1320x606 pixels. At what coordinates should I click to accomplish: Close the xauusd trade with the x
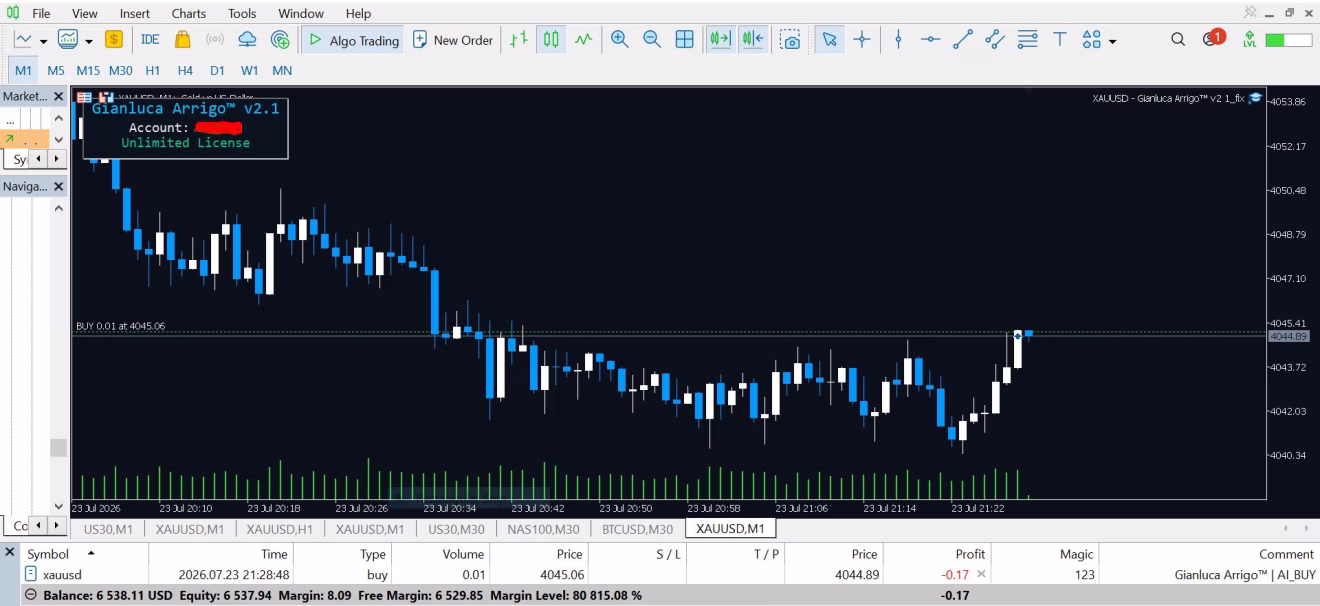981,574
